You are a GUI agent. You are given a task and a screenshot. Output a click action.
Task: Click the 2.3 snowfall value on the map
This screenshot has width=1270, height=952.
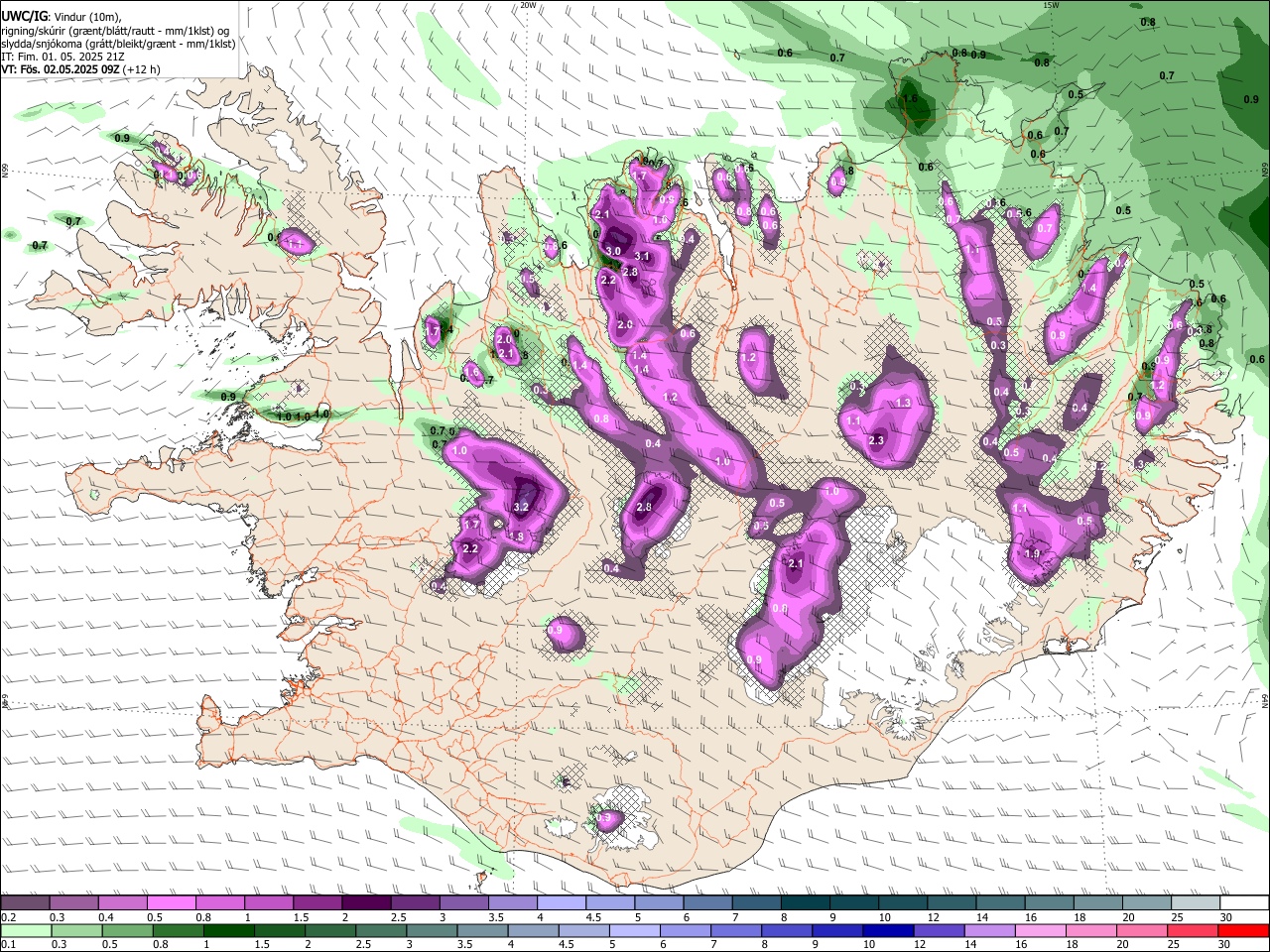click(876, 440)
